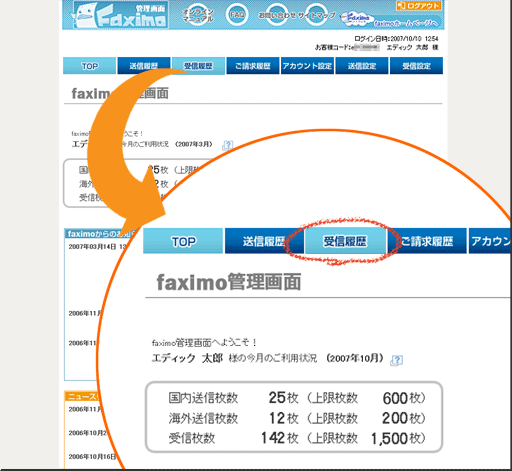Click the red-circled 受信履歴 tab in magnified view
512x471 pixels.
pos(345,241)
